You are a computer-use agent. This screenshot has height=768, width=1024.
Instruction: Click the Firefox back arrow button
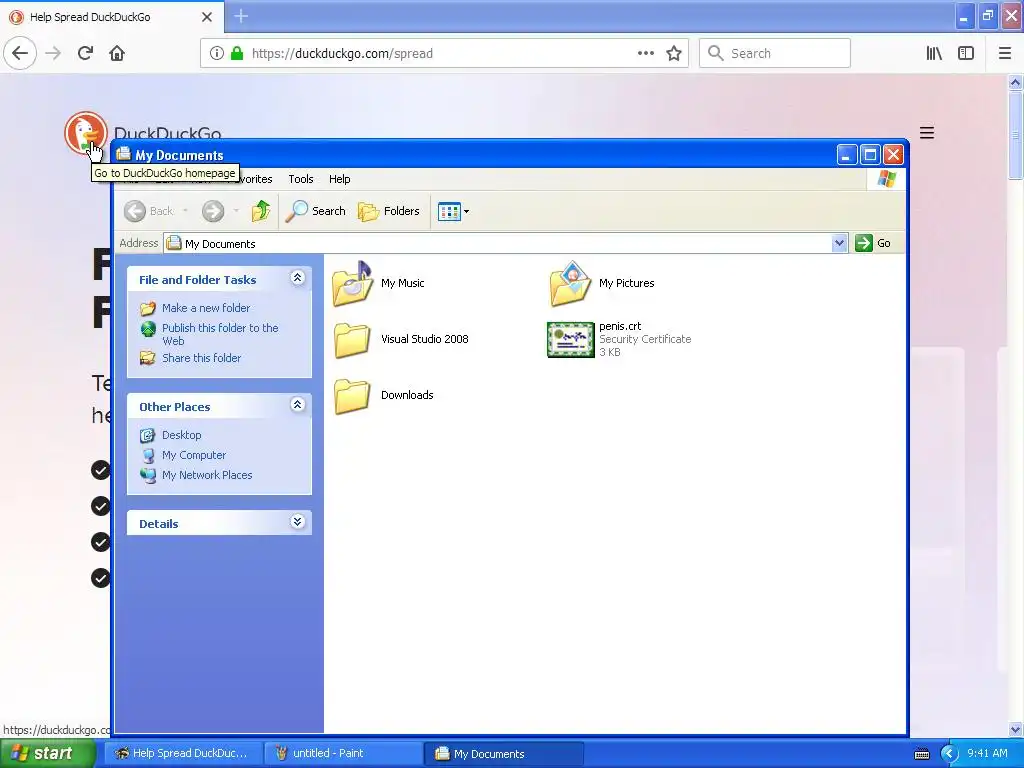click(x=20, y=54)
